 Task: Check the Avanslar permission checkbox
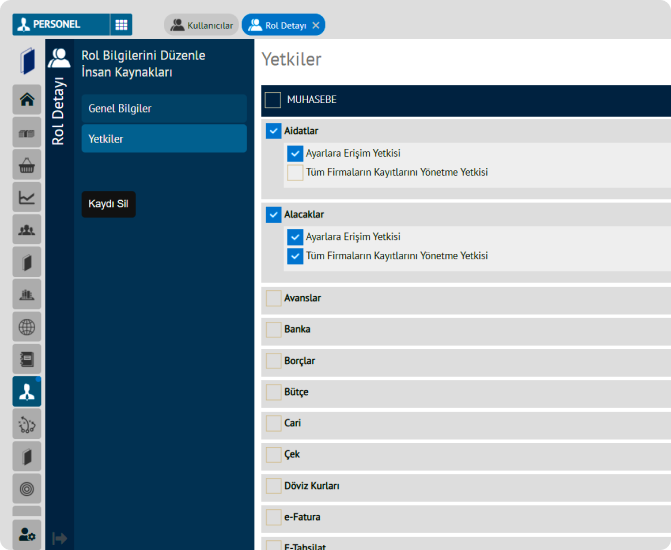[274, 298]
